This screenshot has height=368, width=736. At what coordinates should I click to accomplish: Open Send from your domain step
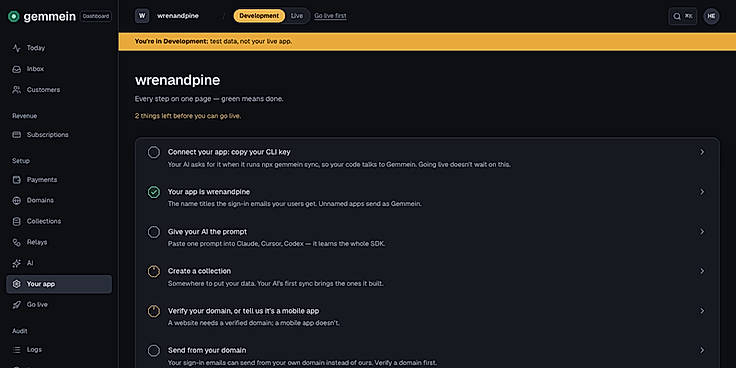[x=207, y=351]
